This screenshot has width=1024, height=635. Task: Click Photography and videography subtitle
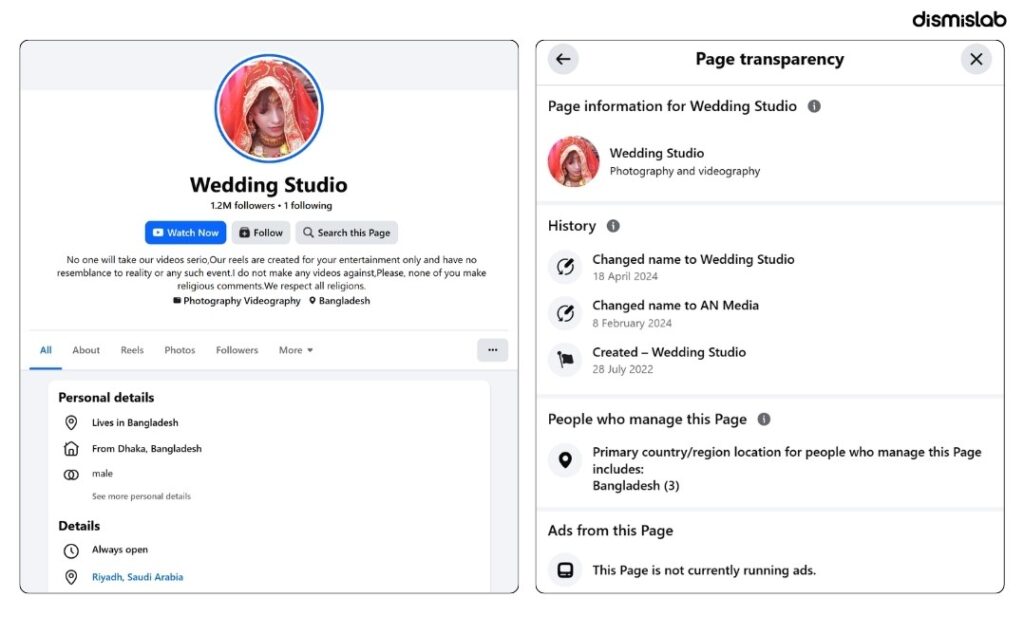click(684, 171)
